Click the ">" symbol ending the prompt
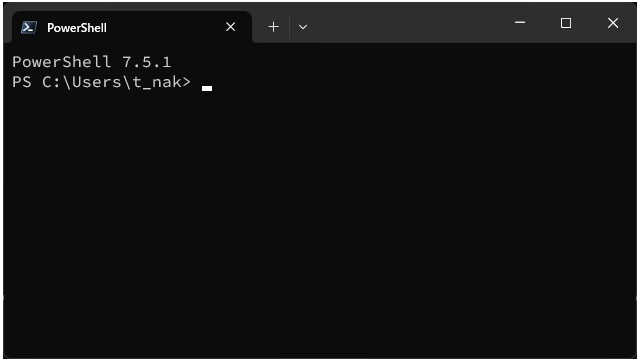Image resolution: width=640 pixels, height=360 pixels. (186, 82)
